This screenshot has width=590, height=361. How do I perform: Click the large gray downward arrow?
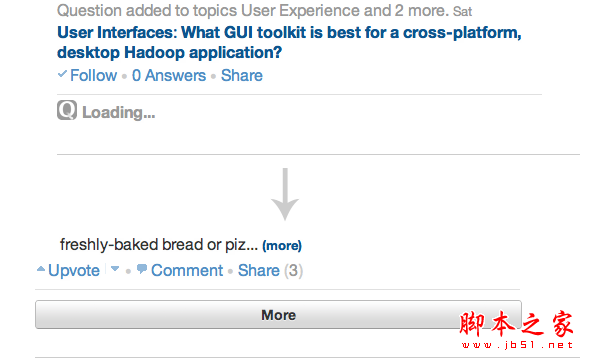coord(285,194)
